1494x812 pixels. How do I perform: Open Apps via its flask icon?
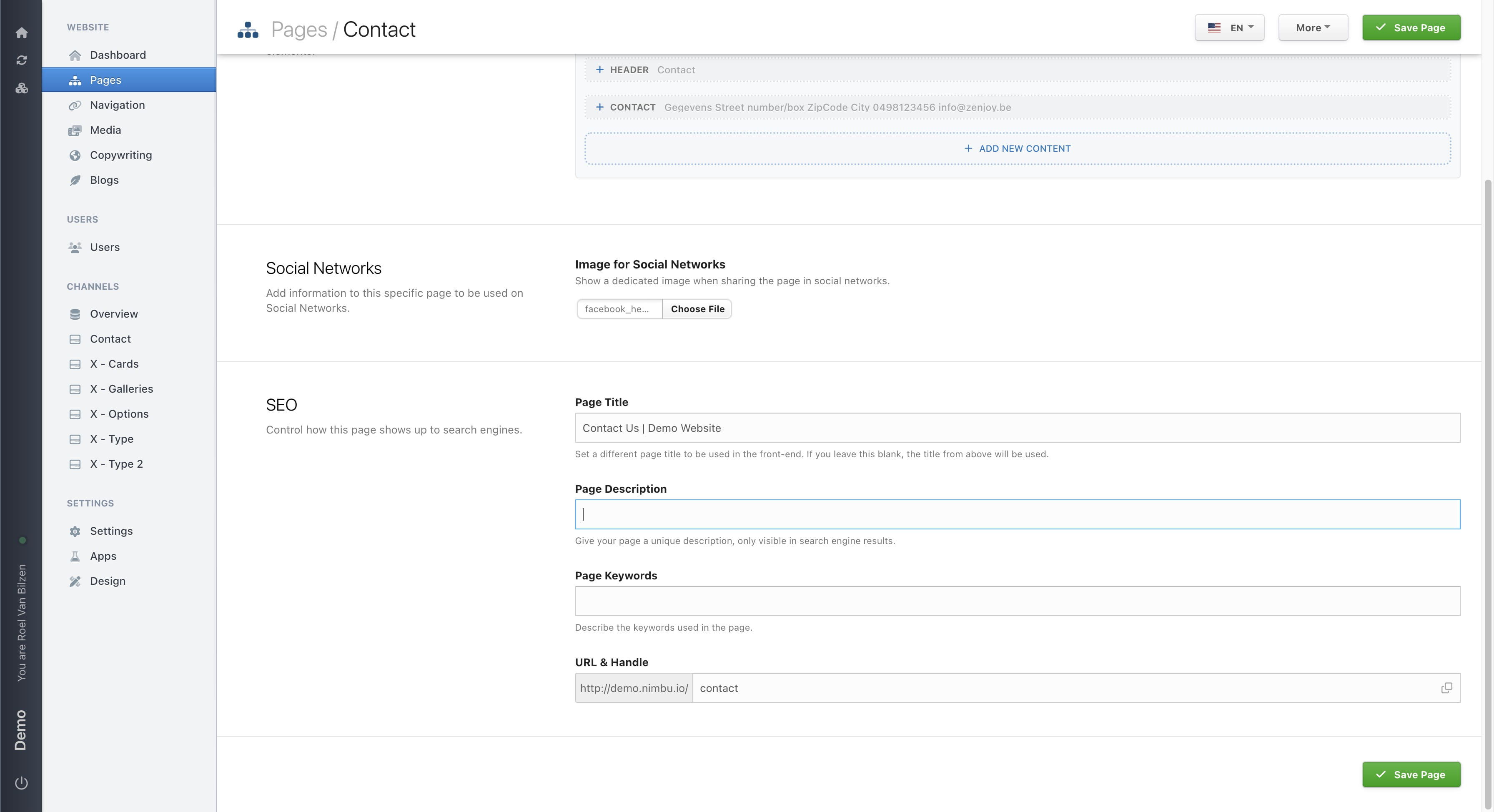pos(75,556)
